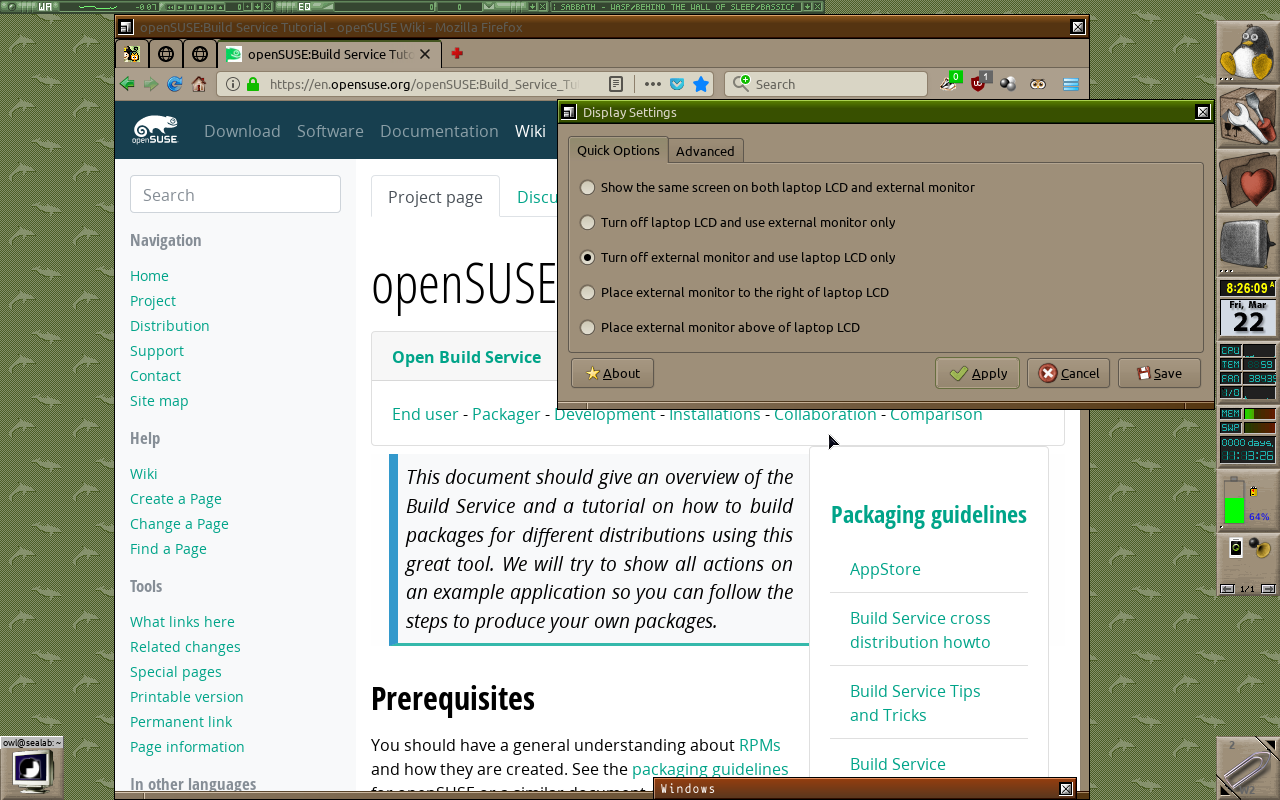
Task: Open the Firefox hamburger menu
Action: coord(1071,84)
